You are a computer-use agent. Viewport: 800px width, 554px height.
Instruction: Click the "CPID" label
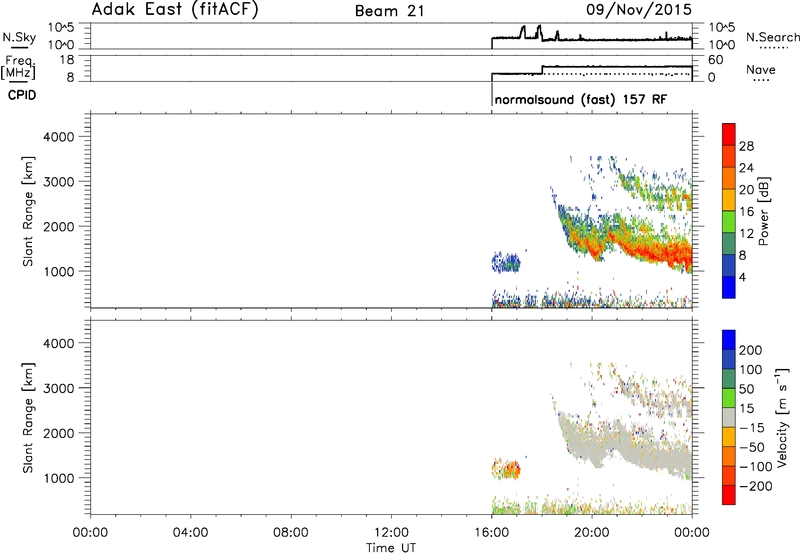point(22,95)
